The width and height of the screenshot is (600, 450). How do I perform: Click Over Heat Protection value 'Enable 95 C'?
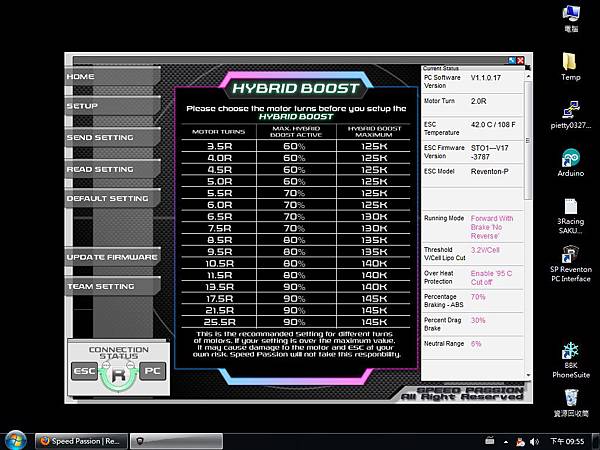coord(491,277)
